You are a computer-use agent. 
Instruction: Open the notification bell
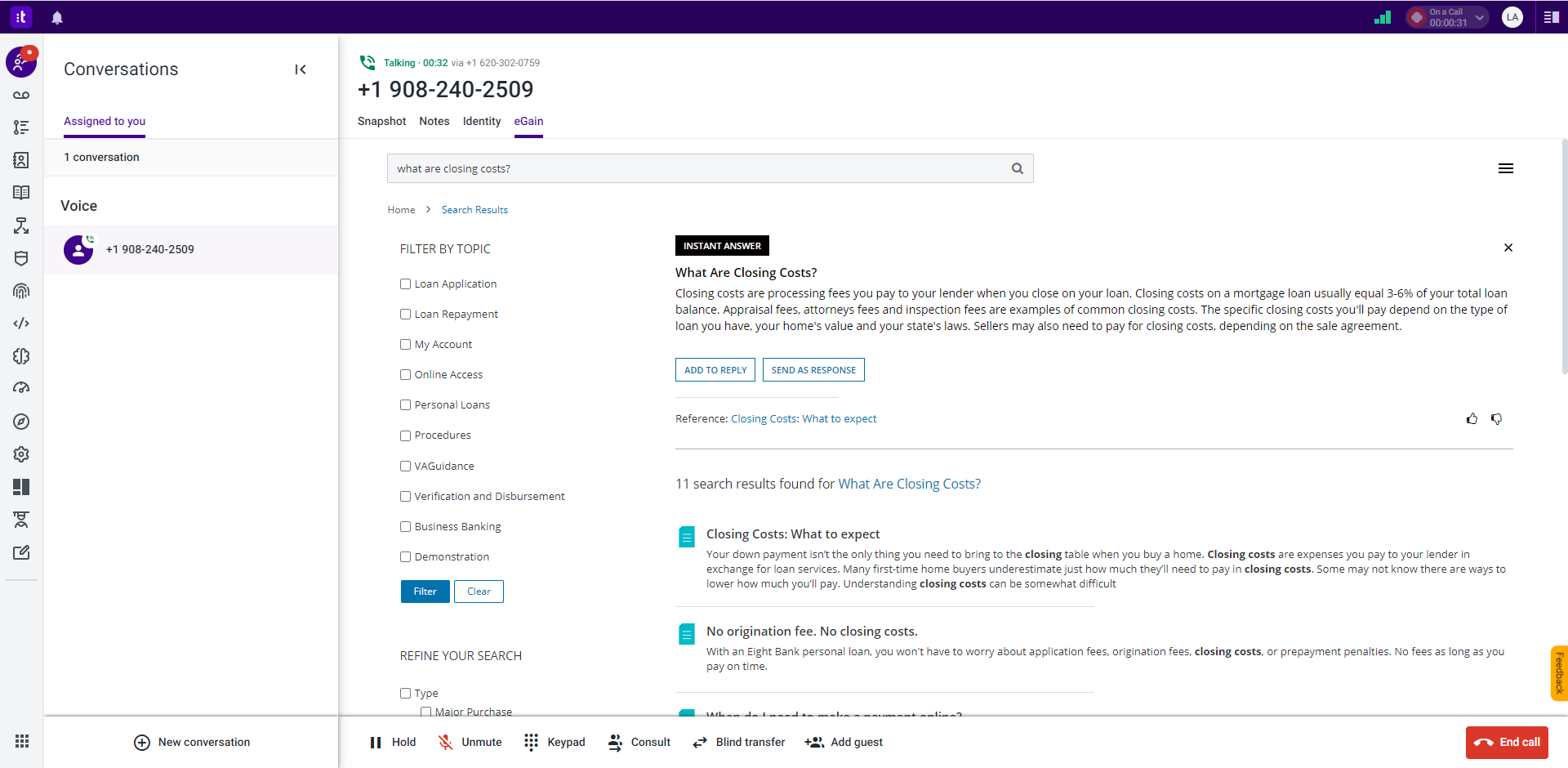click(57, 17)
